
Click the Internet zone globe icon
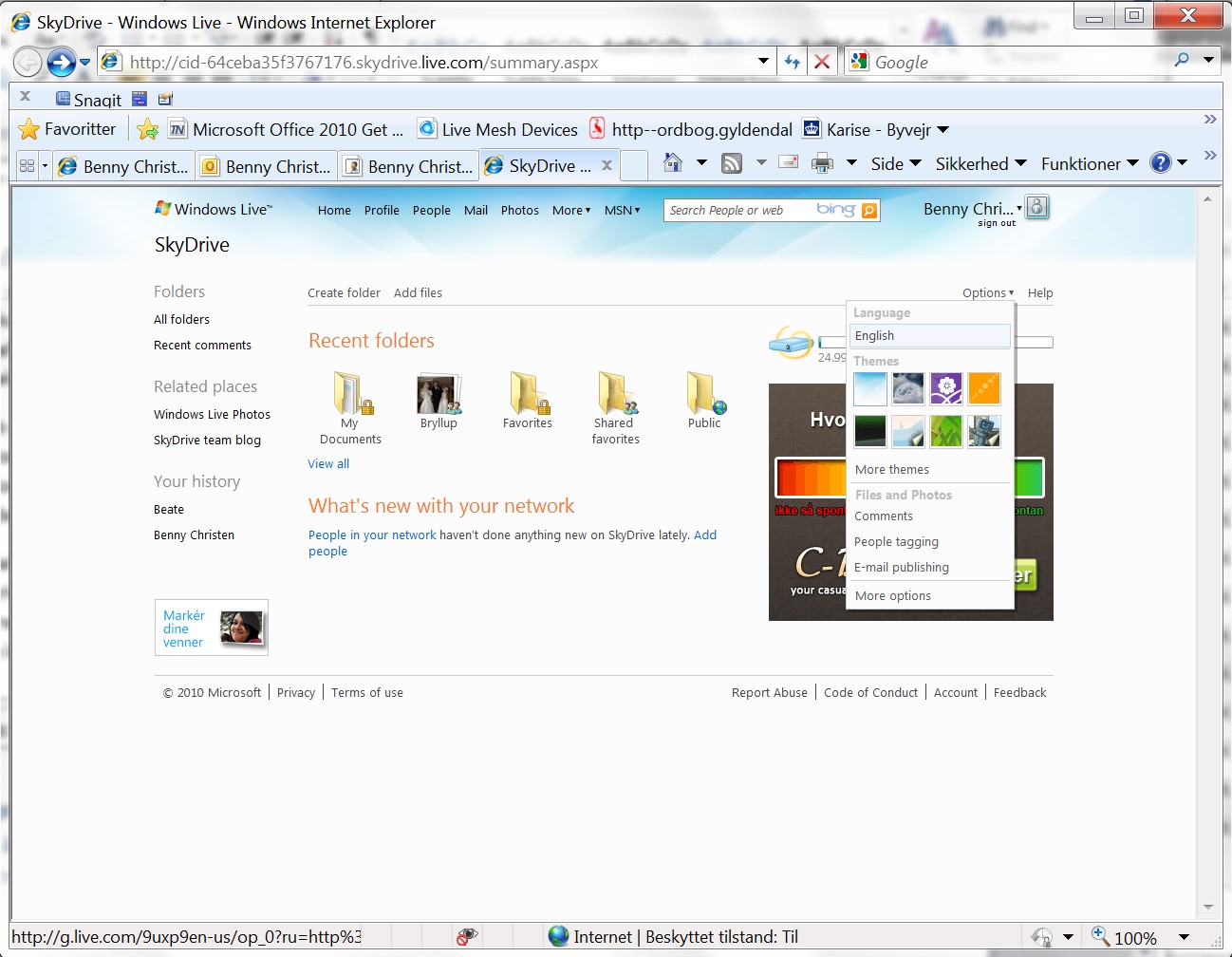[559, 936]
